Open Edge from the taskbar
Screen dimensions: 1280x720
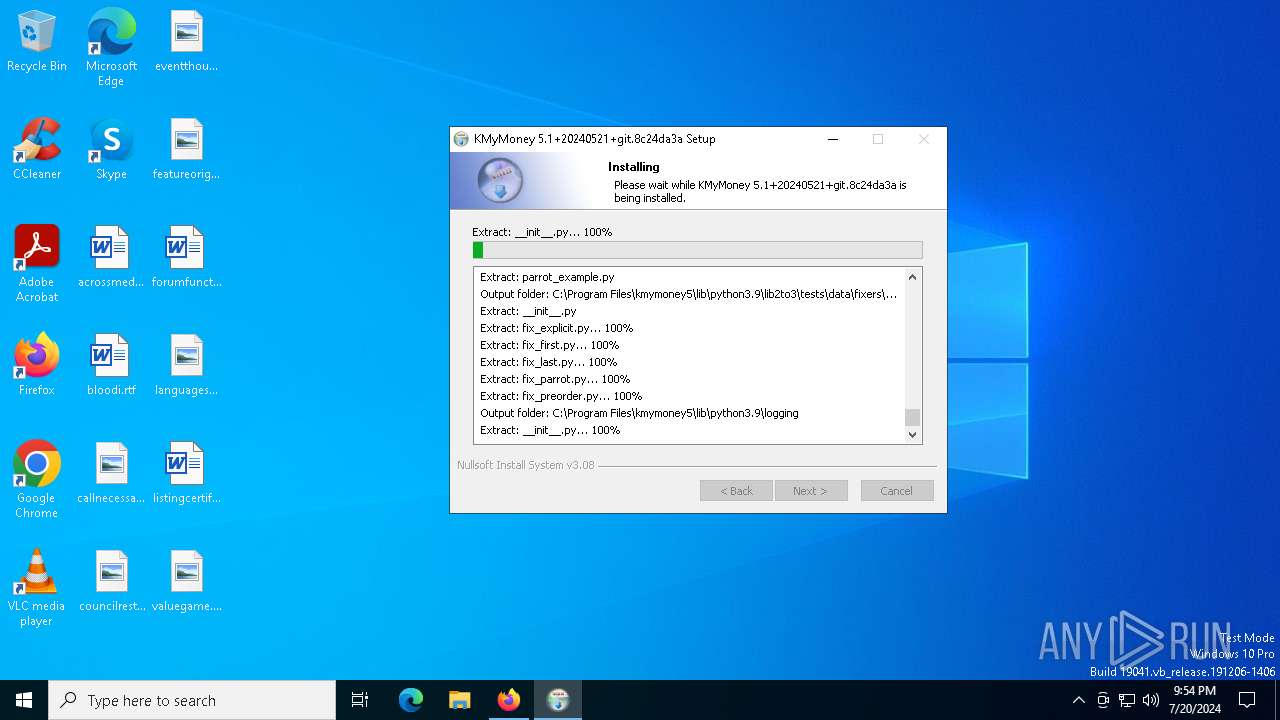411,700
